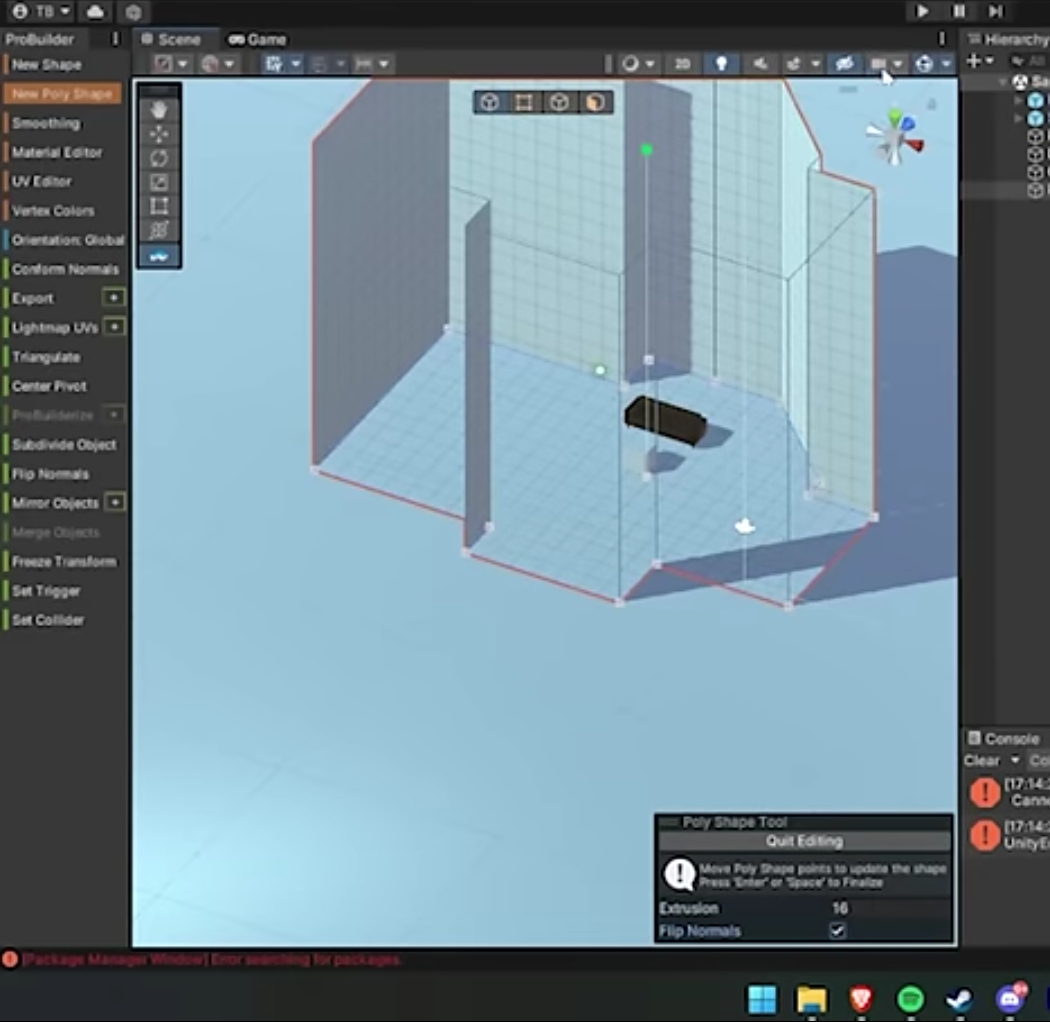Screen dimensions: 1050x1022
Task: Click the first error icon in Console
Action: (x=985, y=792)
